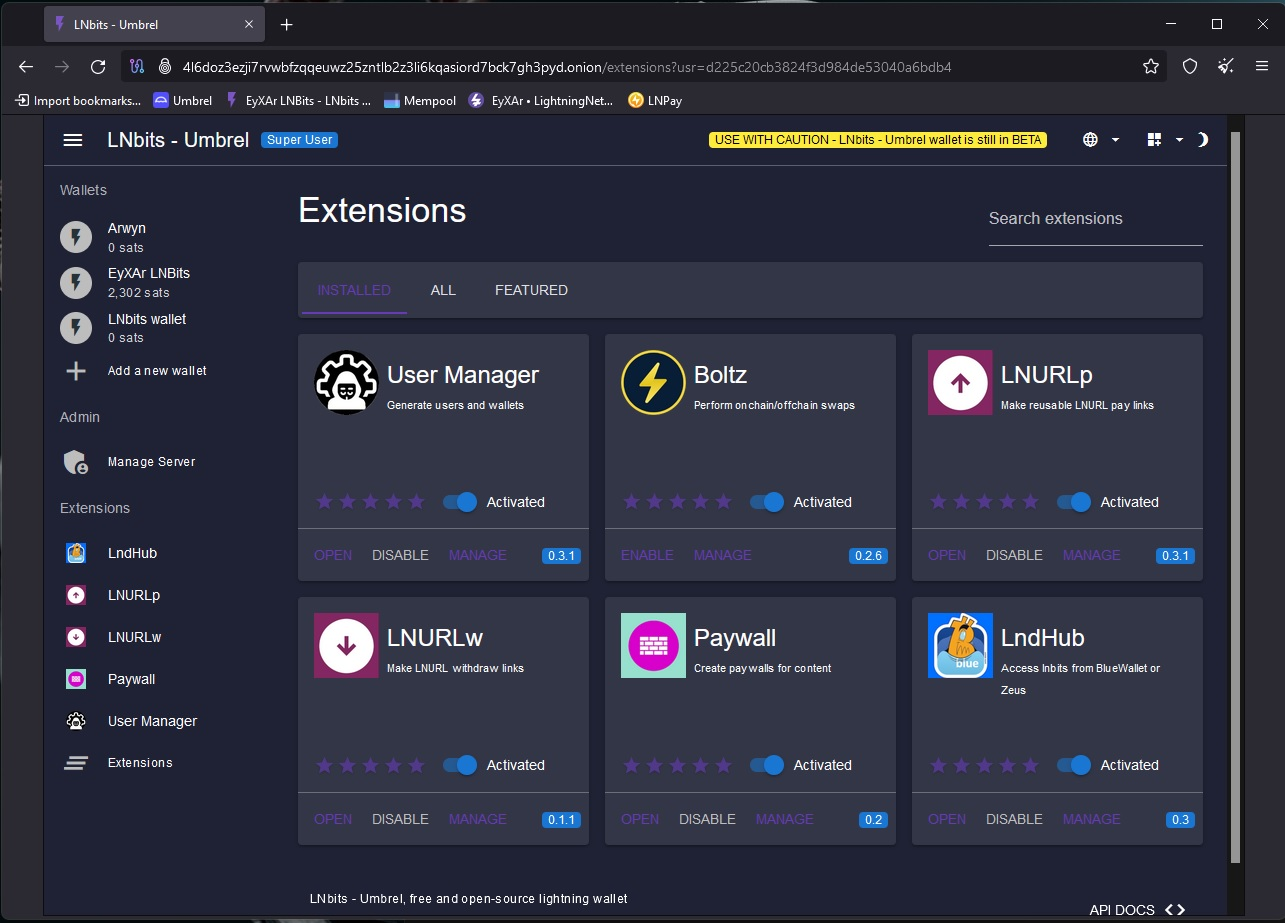Image resolution: width=1285 pixels, height=923 pixels.
Task: Open the LNURLp extension card
Action: click(x=947, y=555)
